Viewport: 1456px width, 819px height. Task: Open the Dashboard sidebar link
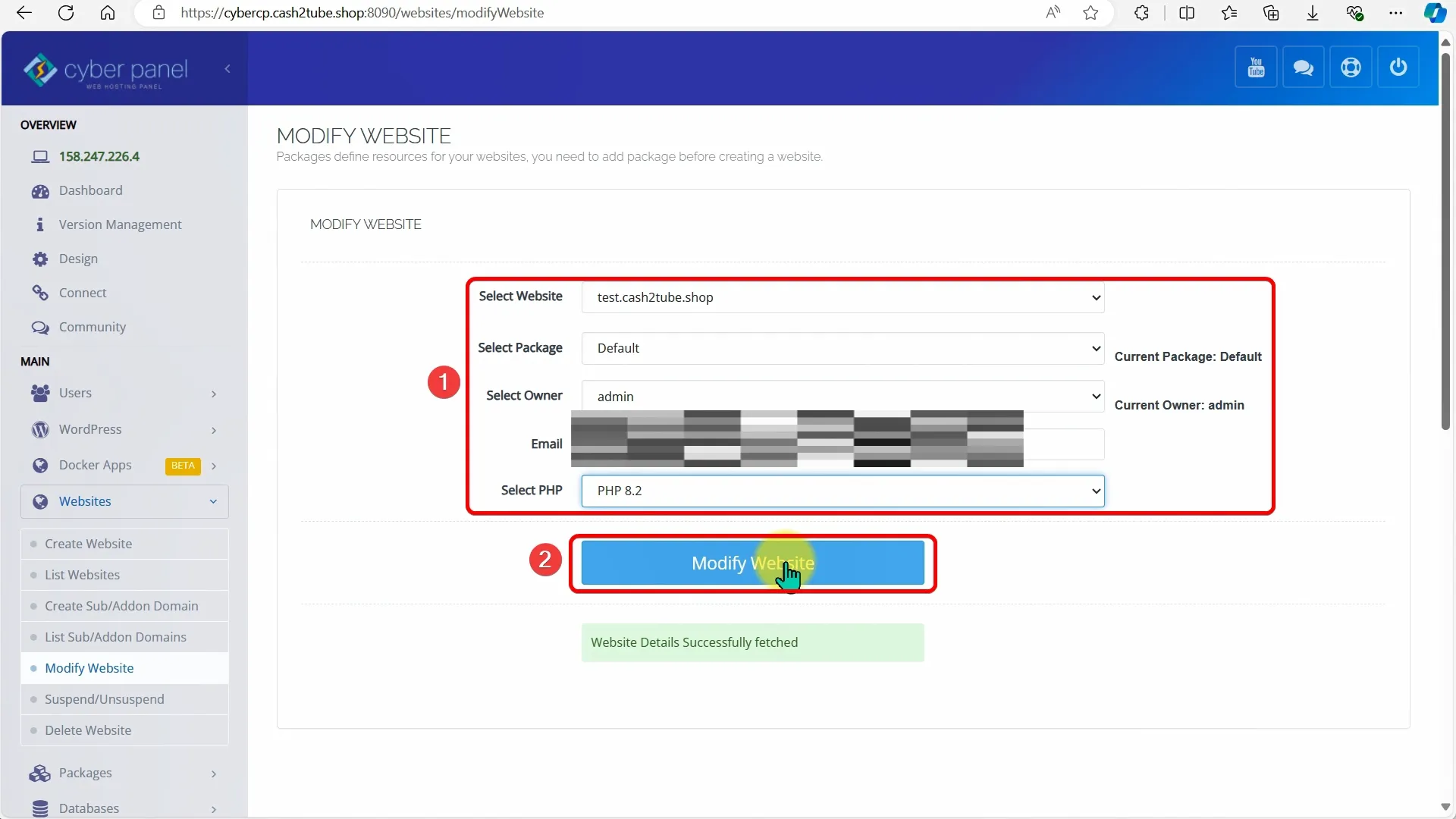tap(90, 190)
